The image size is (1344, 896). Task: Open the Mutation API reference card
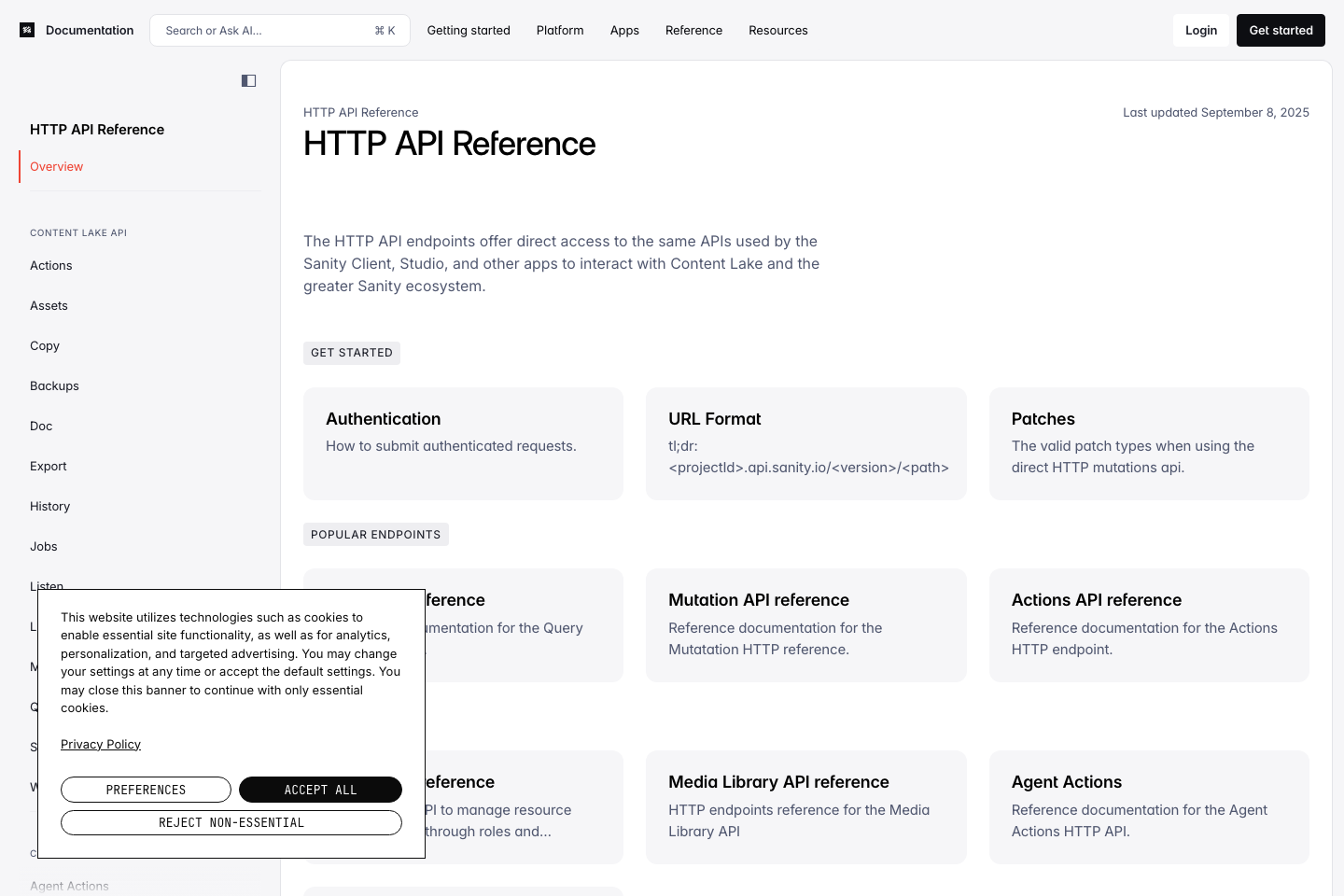[x=806, y=625]
